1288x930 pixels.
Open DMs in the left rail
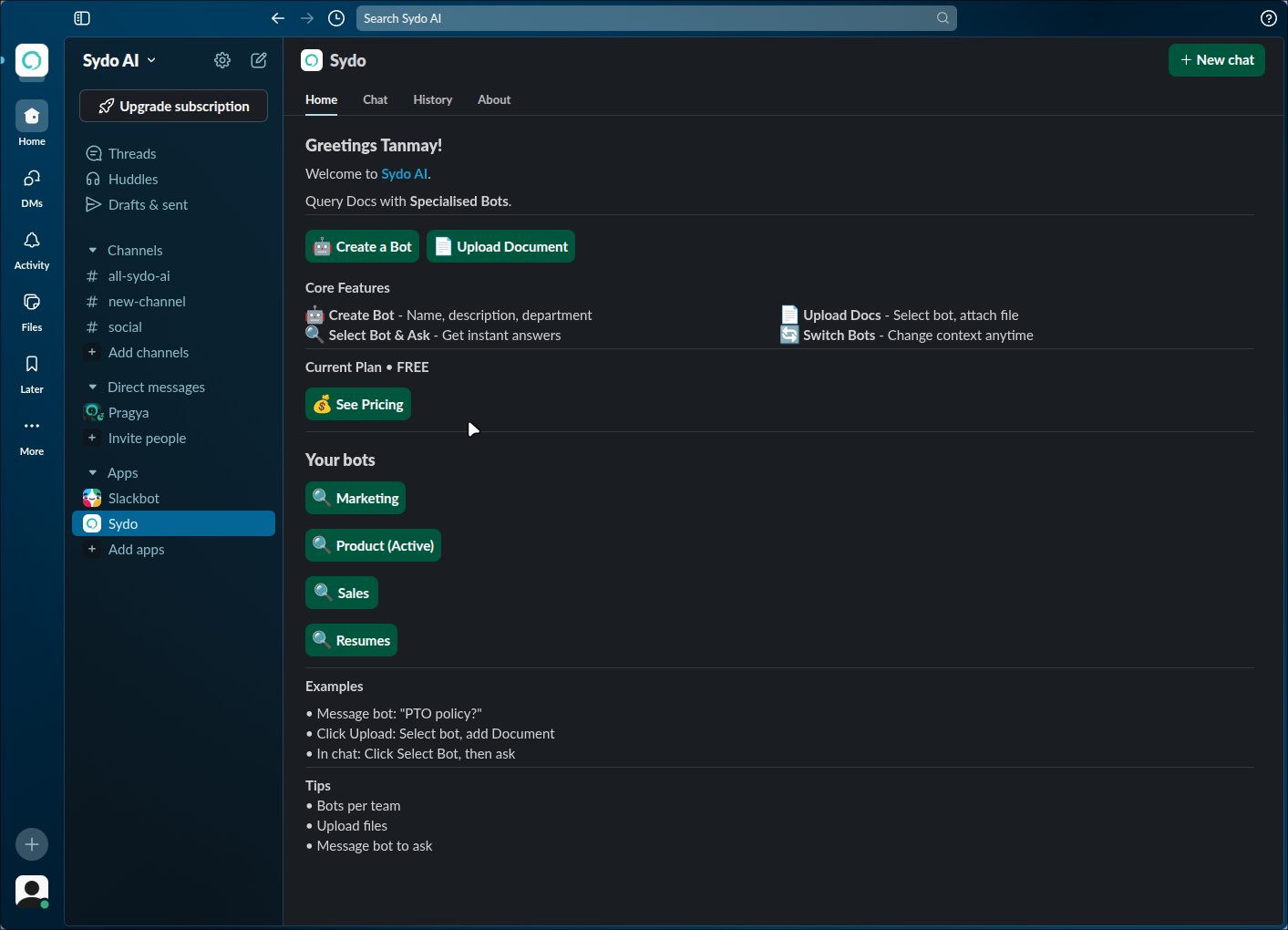tap(32, 187)
